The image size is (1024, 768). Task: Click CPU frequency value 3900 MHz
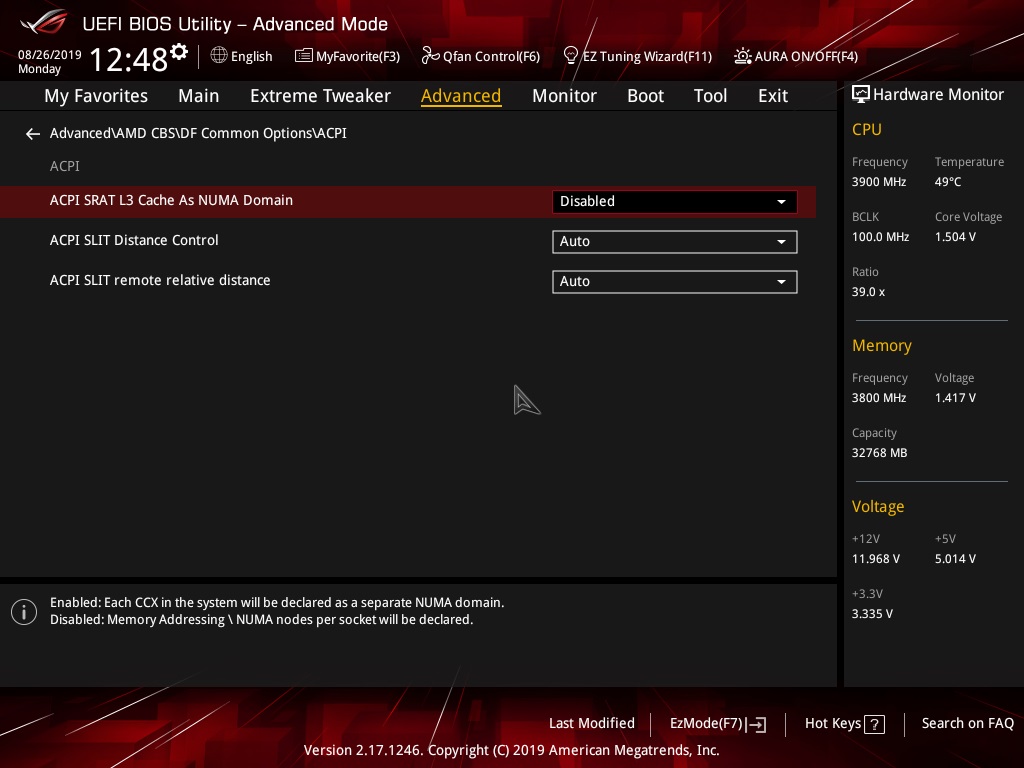click(878, 182)
